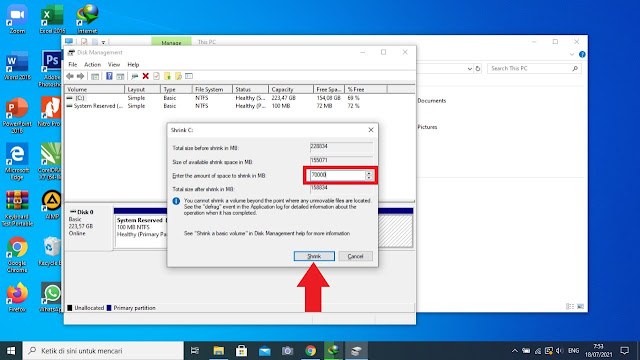Click the '72 MB' free space cell
This screenshot has height=360, width=640.
point(324,106)
